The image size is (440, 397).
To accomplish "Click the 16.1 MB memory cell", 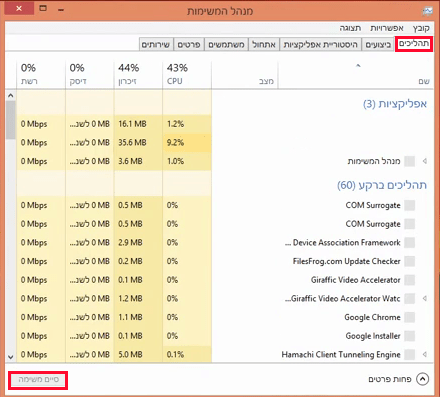I will tap(138, 124).
